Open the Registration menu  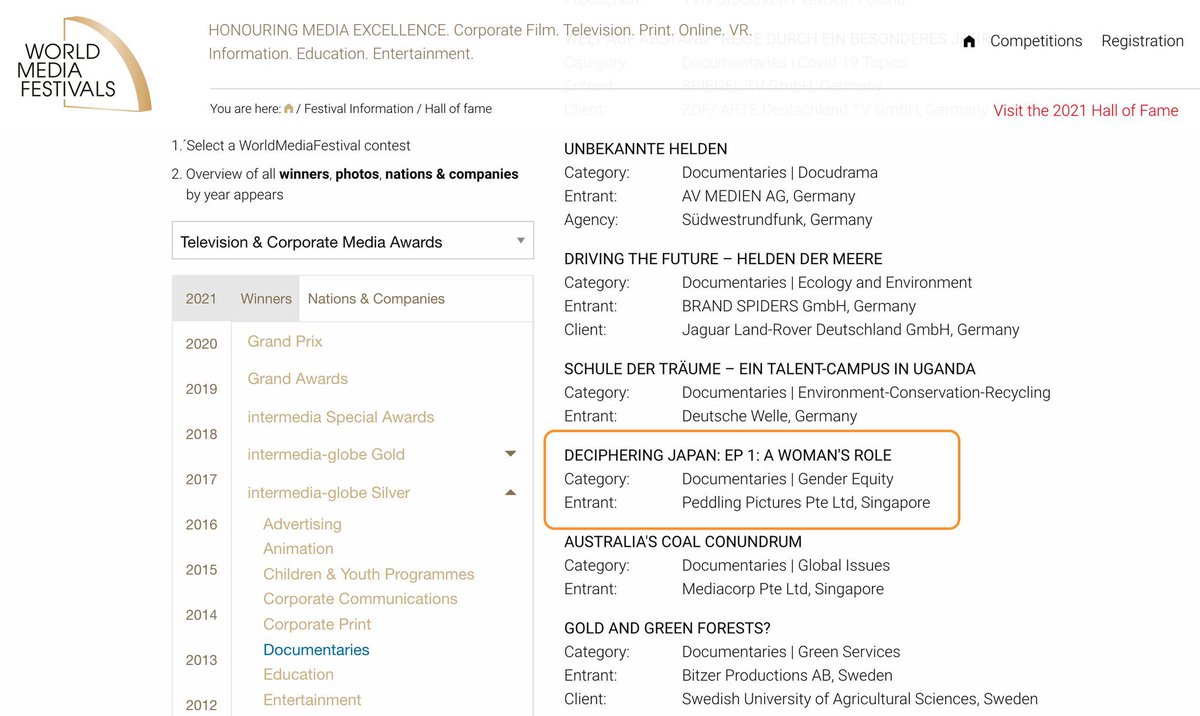[x=1142, y=41]
